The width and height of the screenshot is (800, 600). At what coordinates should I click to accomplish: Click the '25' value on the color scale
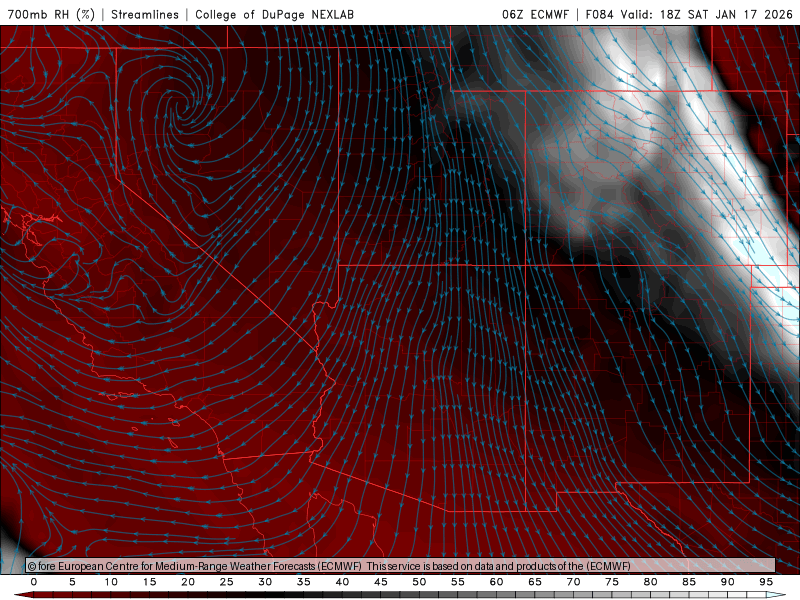tap(227, 582)
